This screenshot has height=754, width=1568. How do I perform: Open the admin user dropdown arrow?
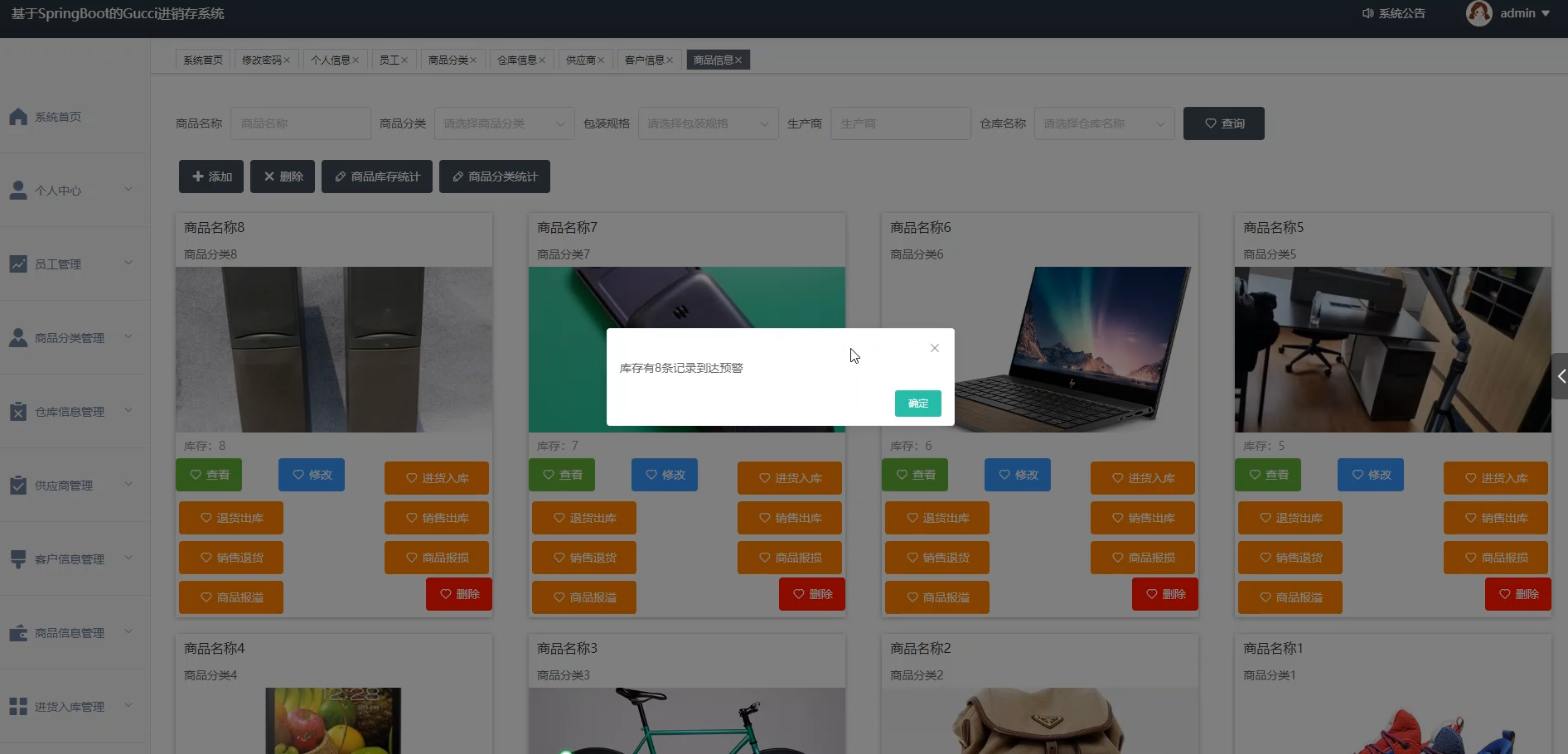click(1546, 13)
